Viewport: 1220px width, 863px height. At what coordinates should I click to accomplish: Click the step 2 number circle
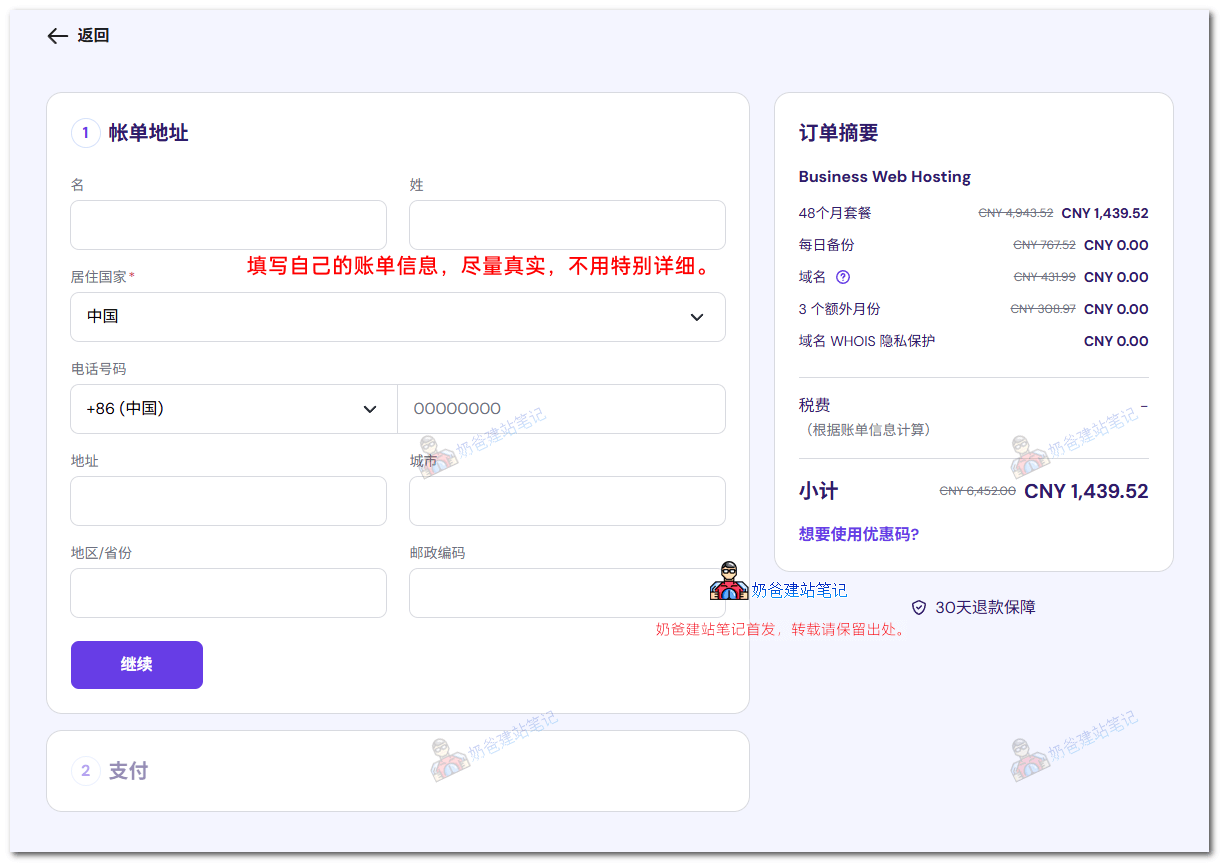coord(85,771)
